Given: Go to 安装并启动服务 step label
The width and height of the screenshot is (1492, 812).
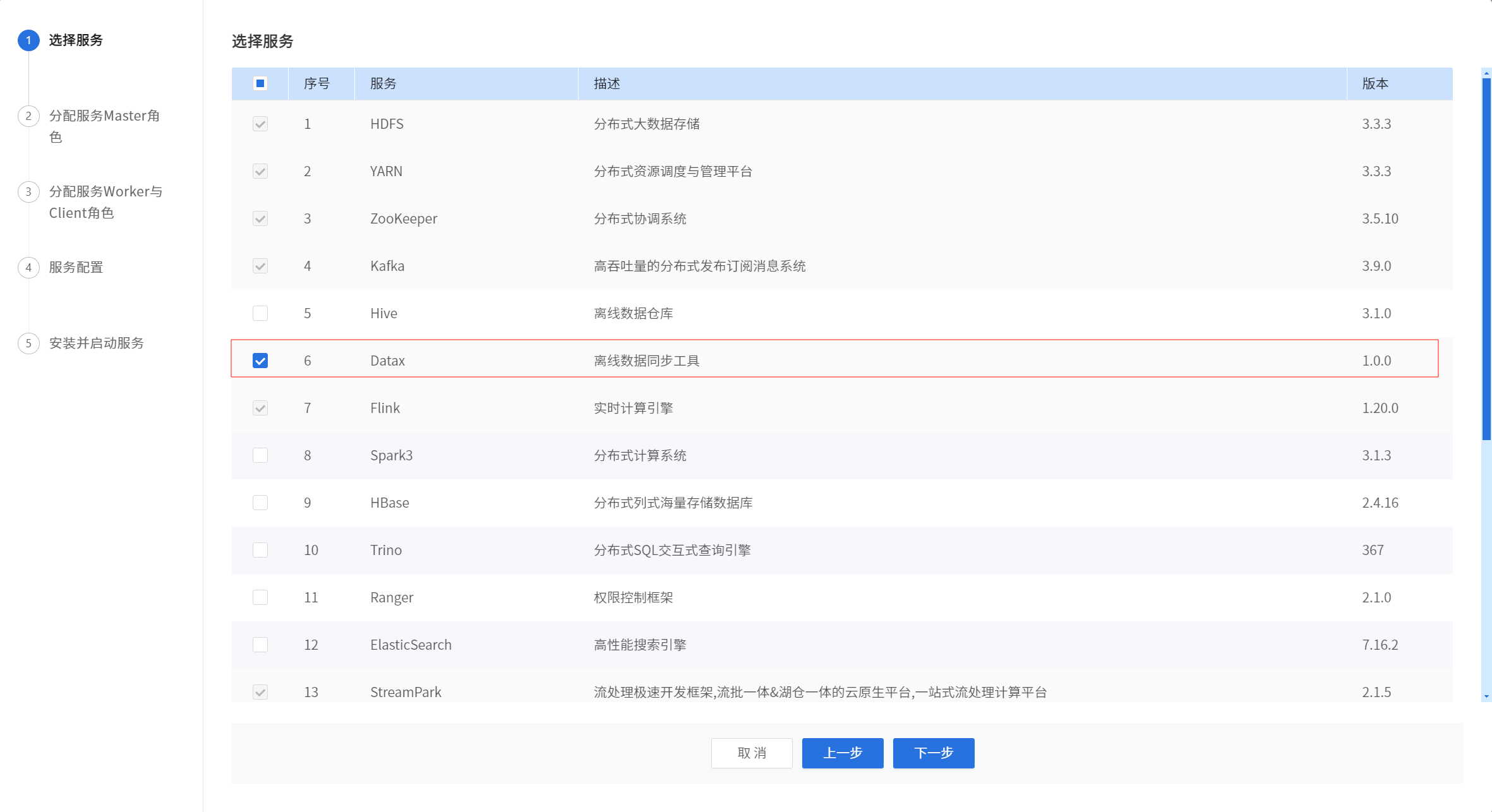Looking at the screenshot, I should click(x=96, y=343).
